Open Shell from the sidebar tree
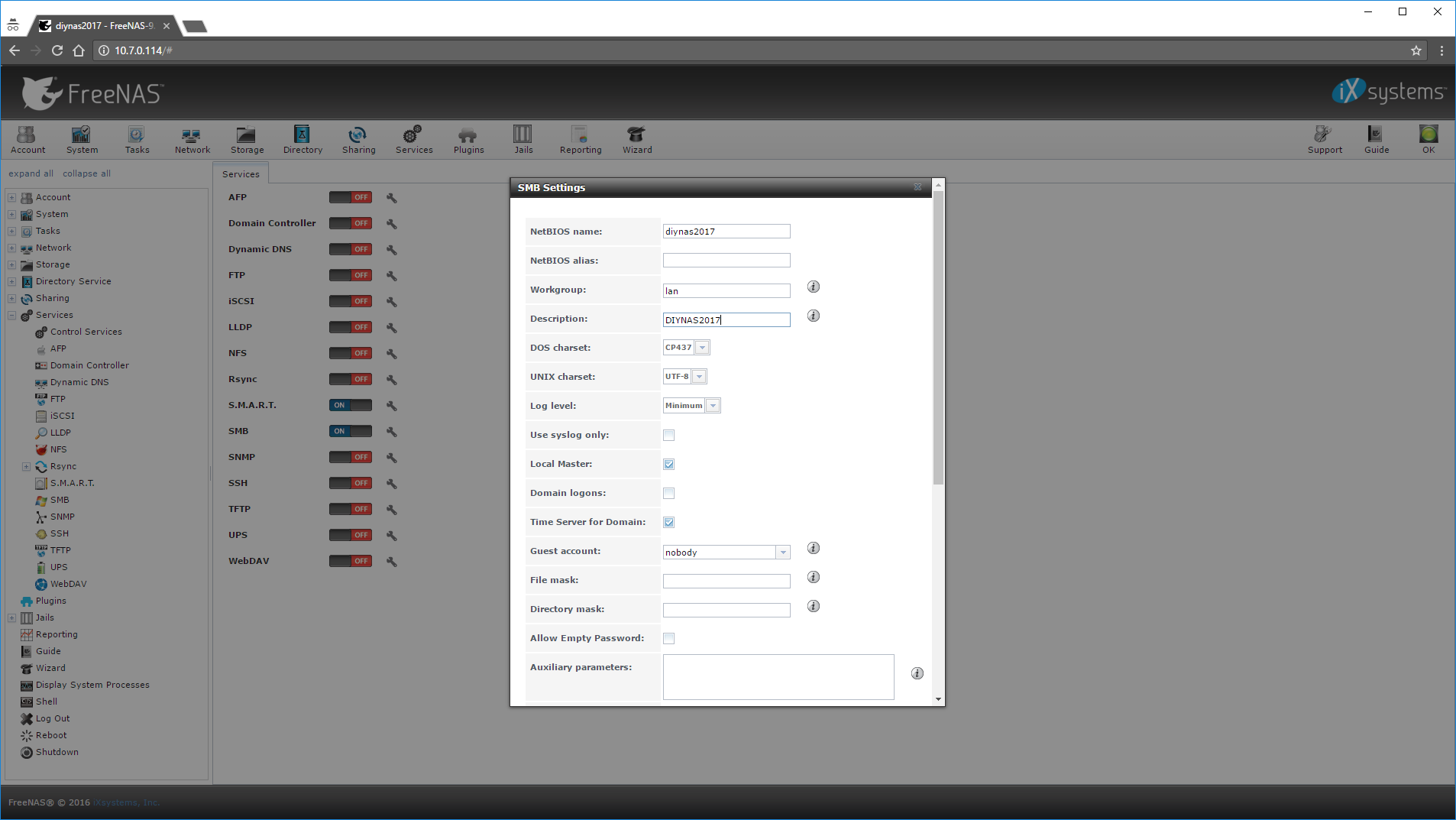Screen dimensions: 1456x820 click(46, 702)
